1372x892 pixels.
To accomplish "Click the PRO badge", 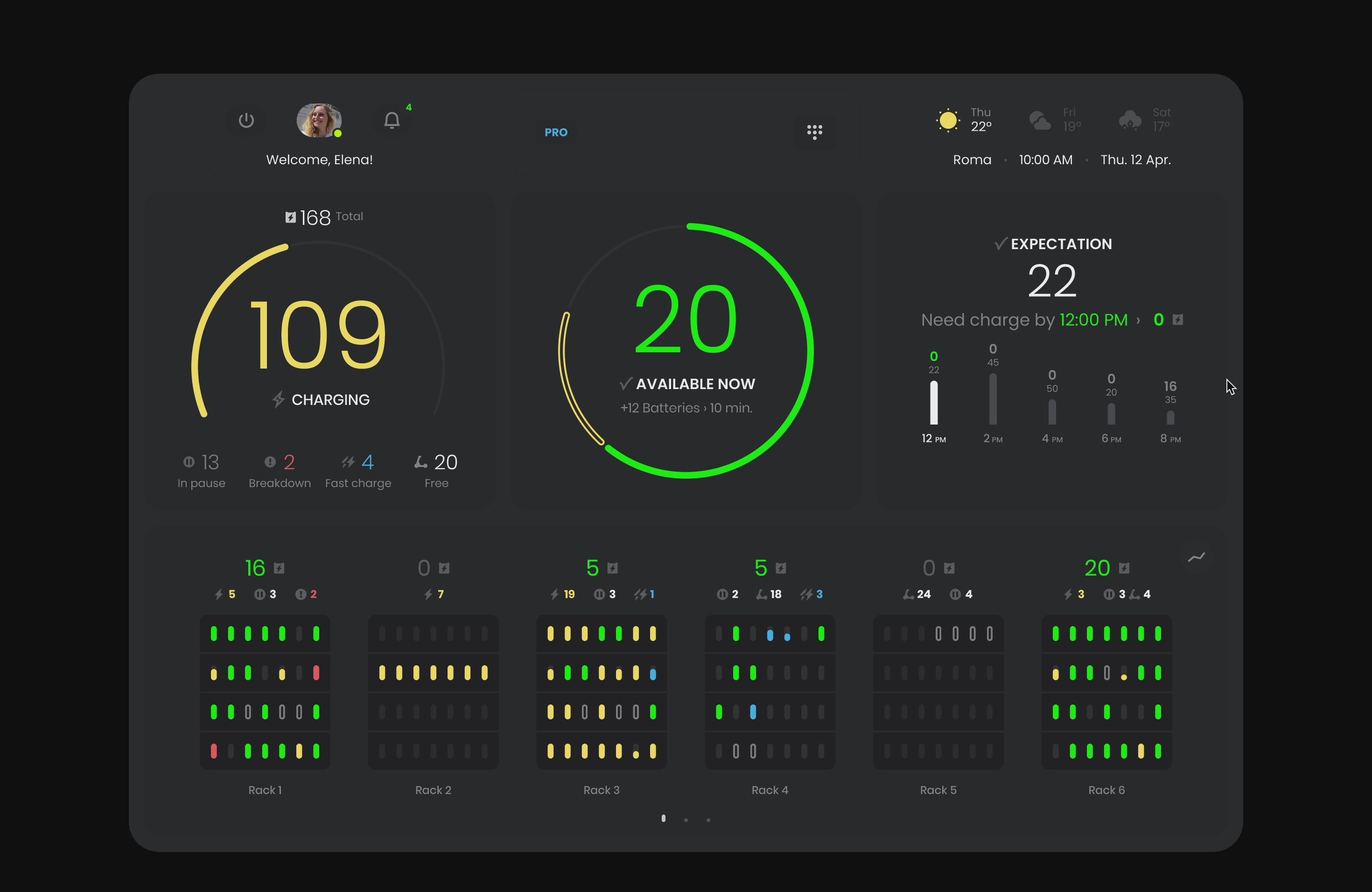I will pos(556,132).
